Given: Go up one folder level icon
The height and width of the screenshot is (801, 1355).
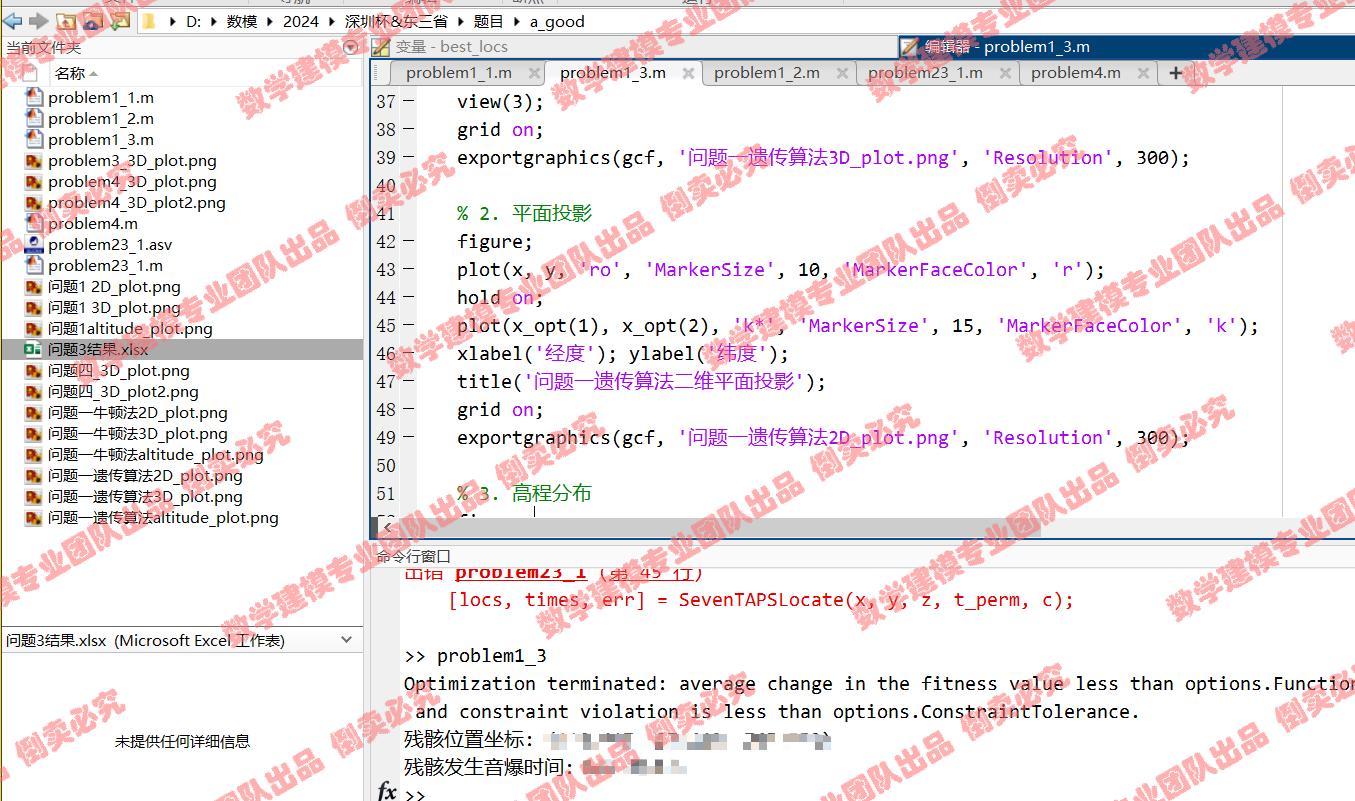Looking at the screenshot, I should pos(67,21).
